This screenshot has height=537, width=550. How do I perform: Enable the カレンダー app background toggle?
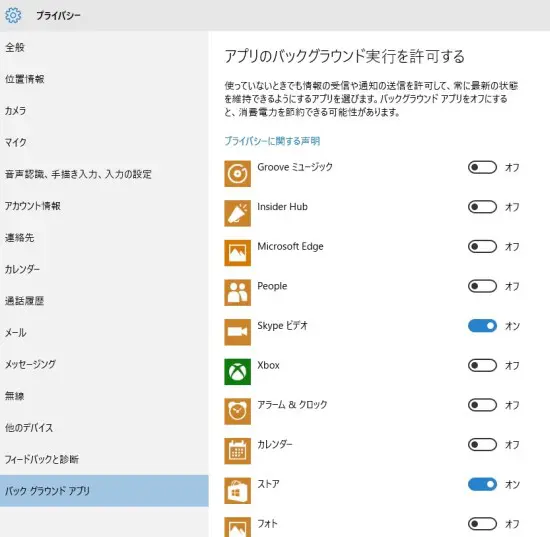tap(482, 445)
